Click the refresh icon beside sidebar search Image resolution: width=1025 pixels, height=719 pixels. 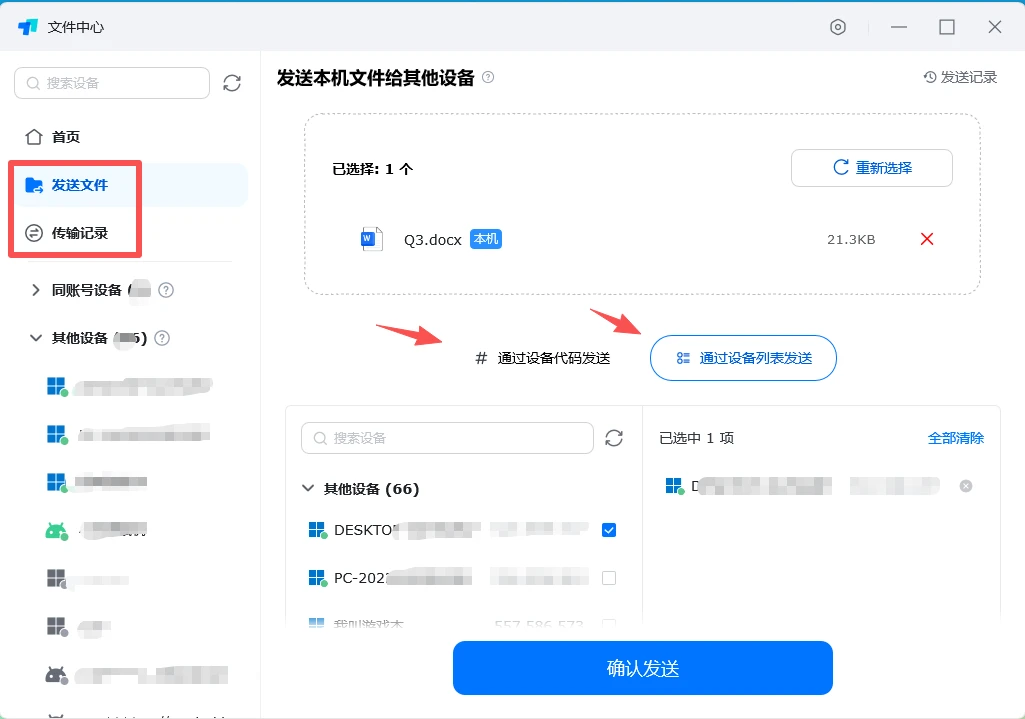coord(232,83)
